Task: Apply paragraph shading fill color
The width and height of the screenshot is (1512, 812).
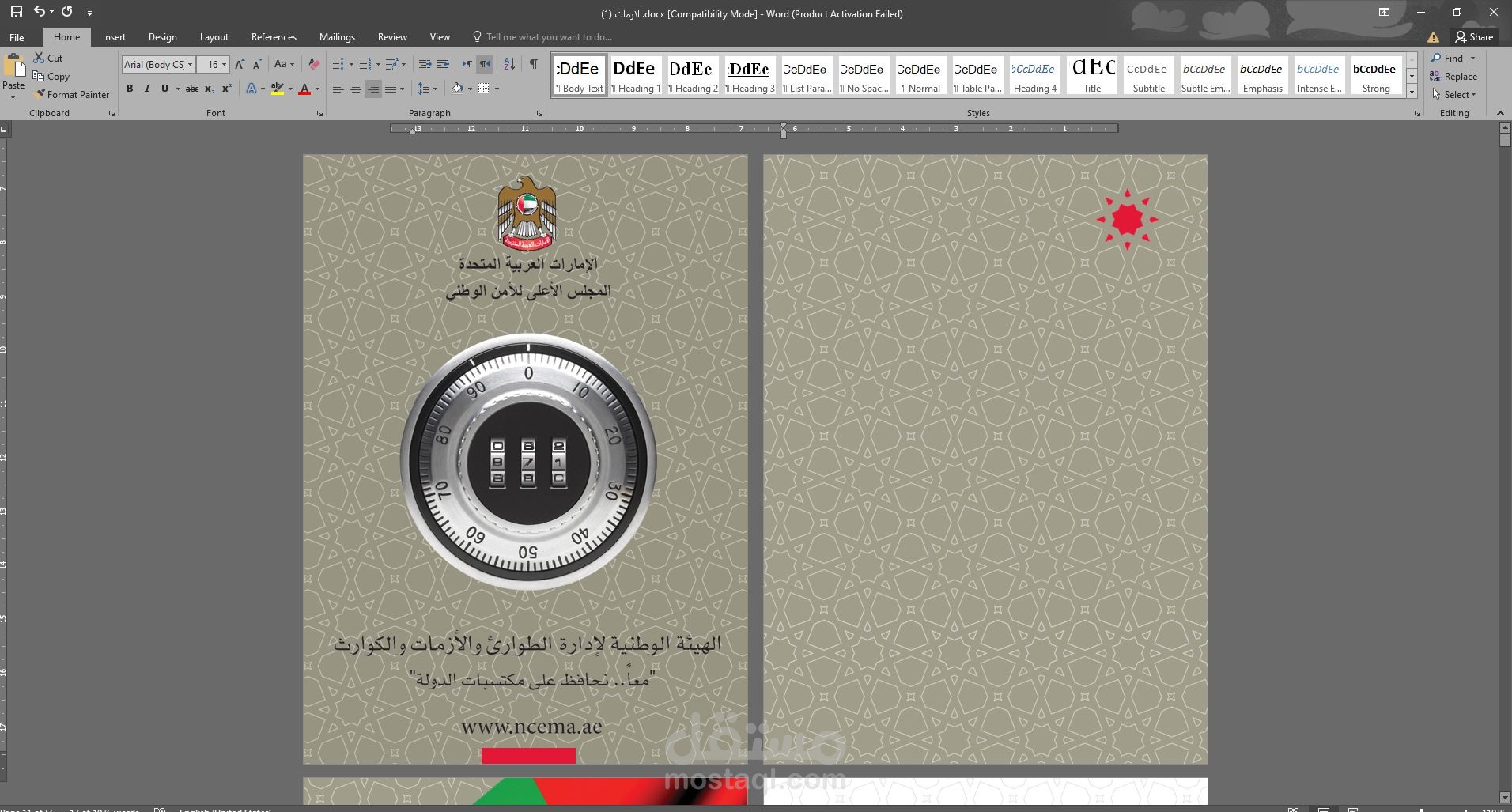Action: click(x=457, y=89)
